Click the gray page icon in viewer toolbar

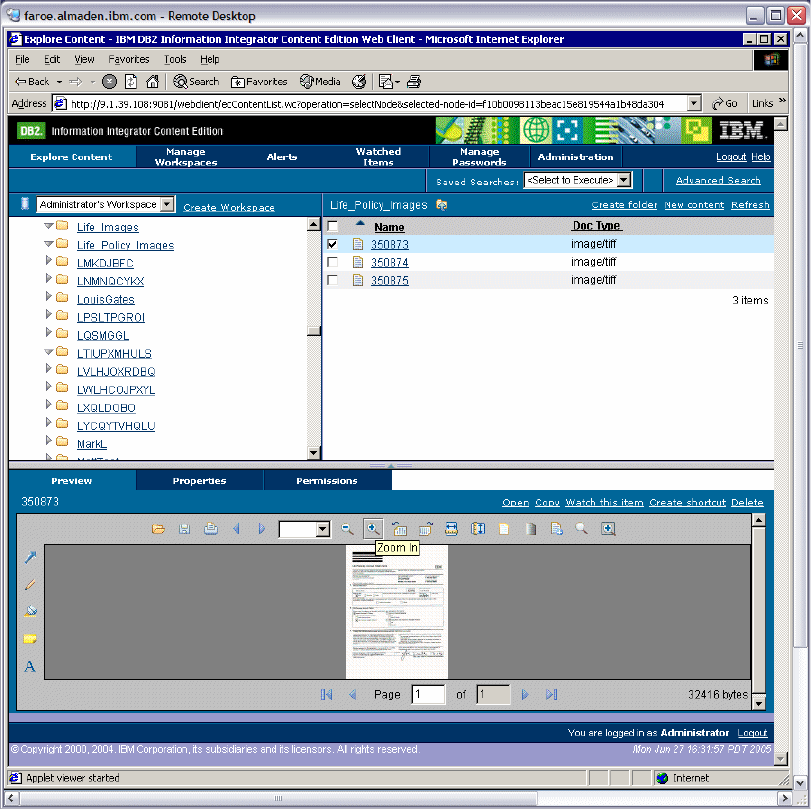pyautogui.click(x=531, y=529)
